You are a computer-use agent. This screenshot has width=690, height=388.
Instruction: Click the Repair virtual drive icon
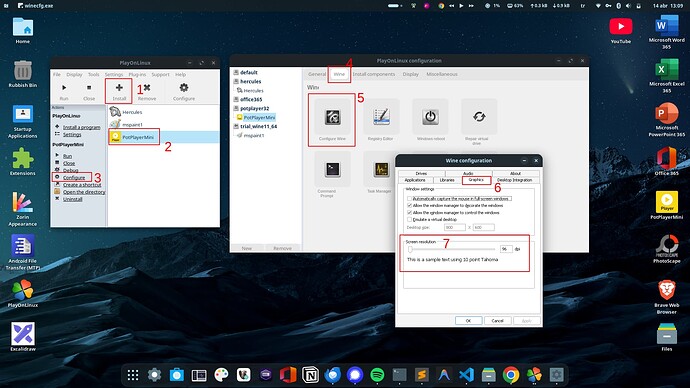click(479, 117)
